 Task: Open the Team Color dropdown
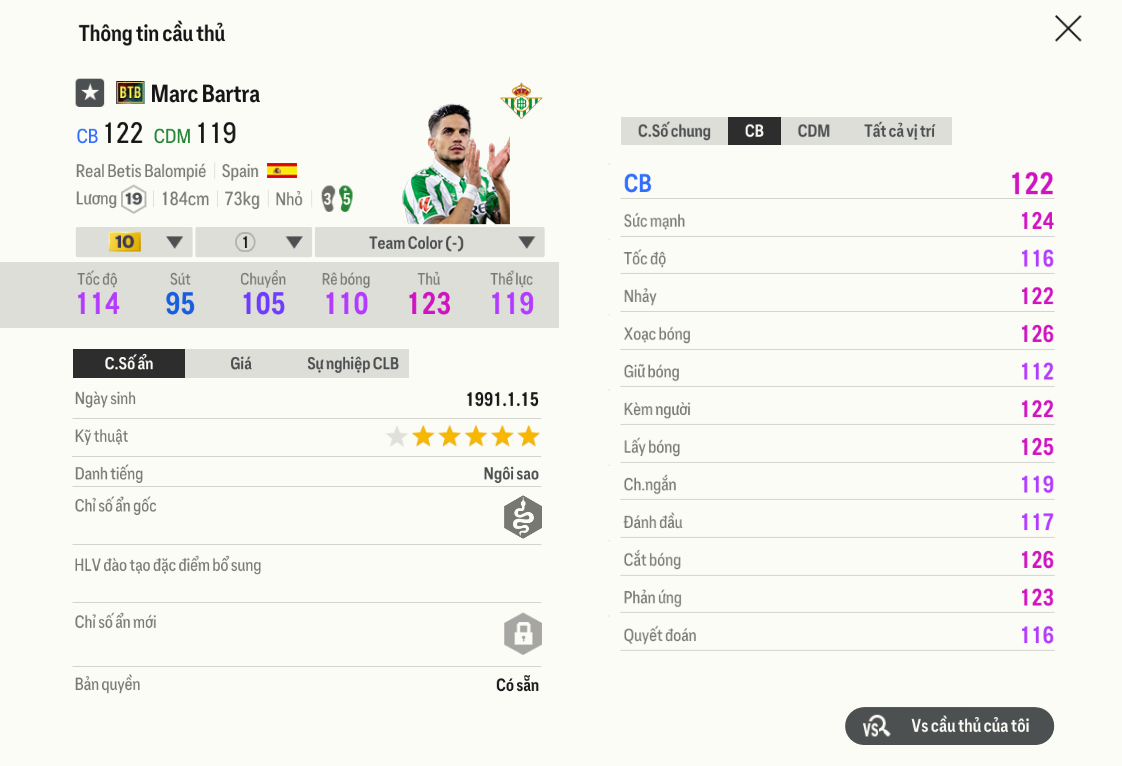(x=429, y=242)
